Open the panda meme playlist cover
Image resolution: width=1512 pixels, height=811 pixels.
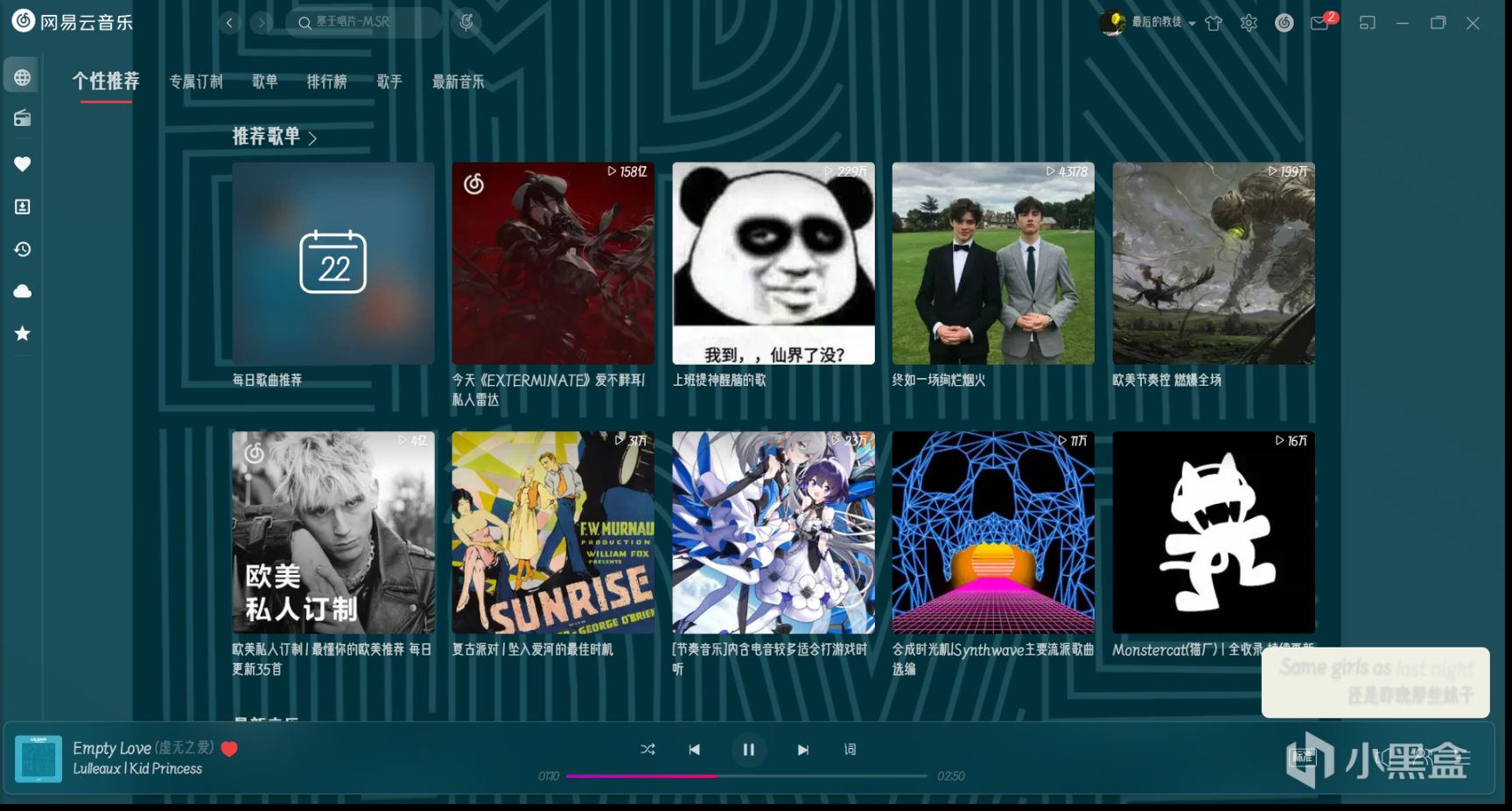click(773, 263)
